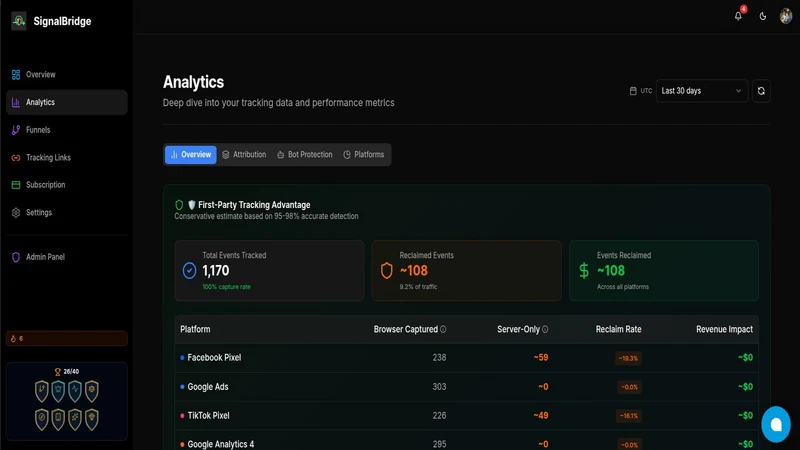Click the 1,170 total events value
Viewport: 800px width, 450px height.
[x=216, y=270]
